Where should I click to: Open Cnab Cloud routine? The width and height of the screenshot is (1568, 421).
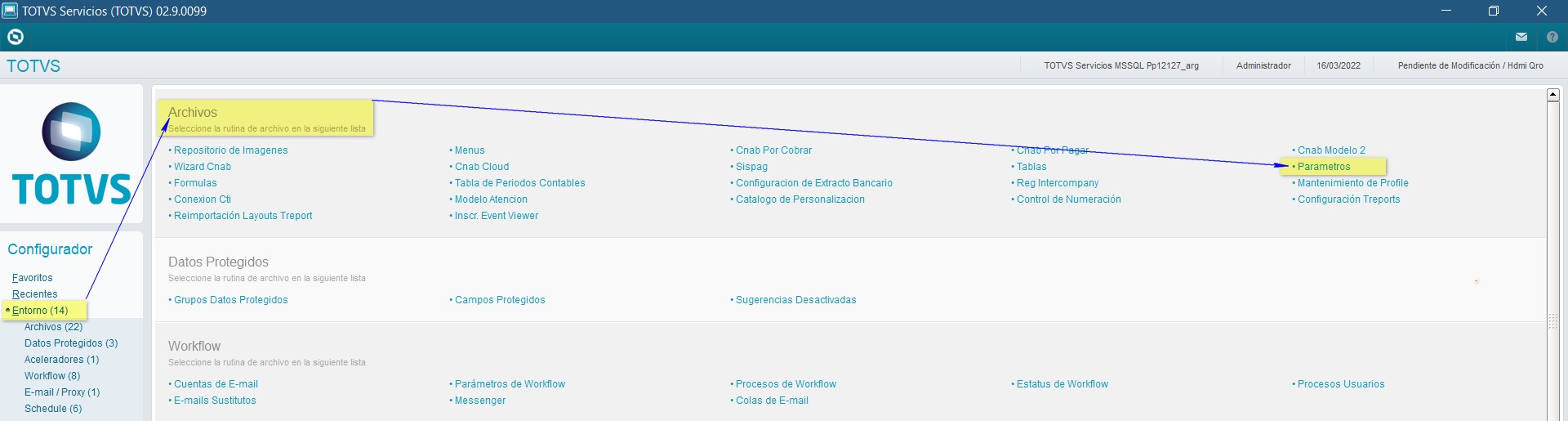[x=482, y=167]
